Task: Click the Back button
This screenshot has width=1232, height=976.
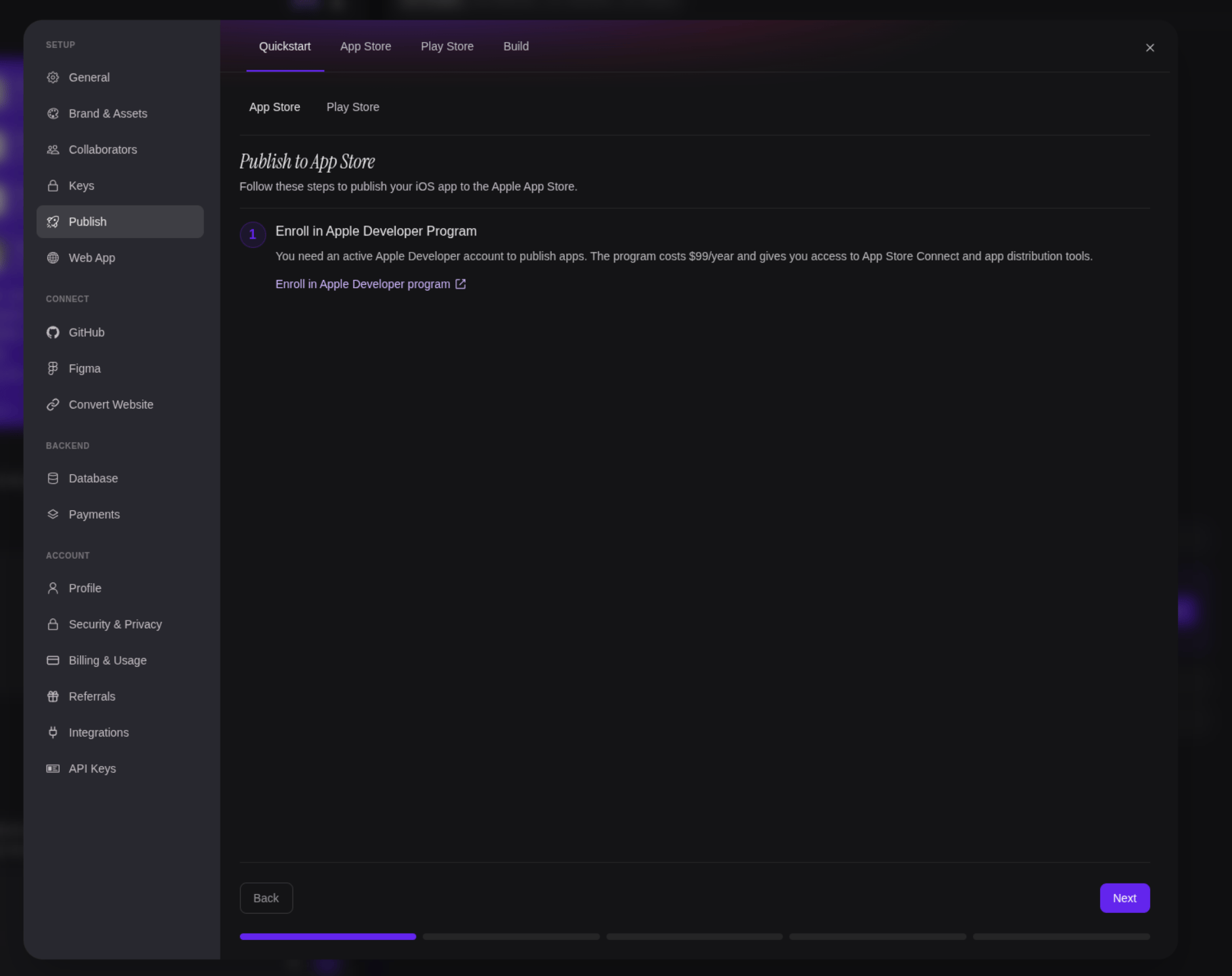Action: pos(266,898)
